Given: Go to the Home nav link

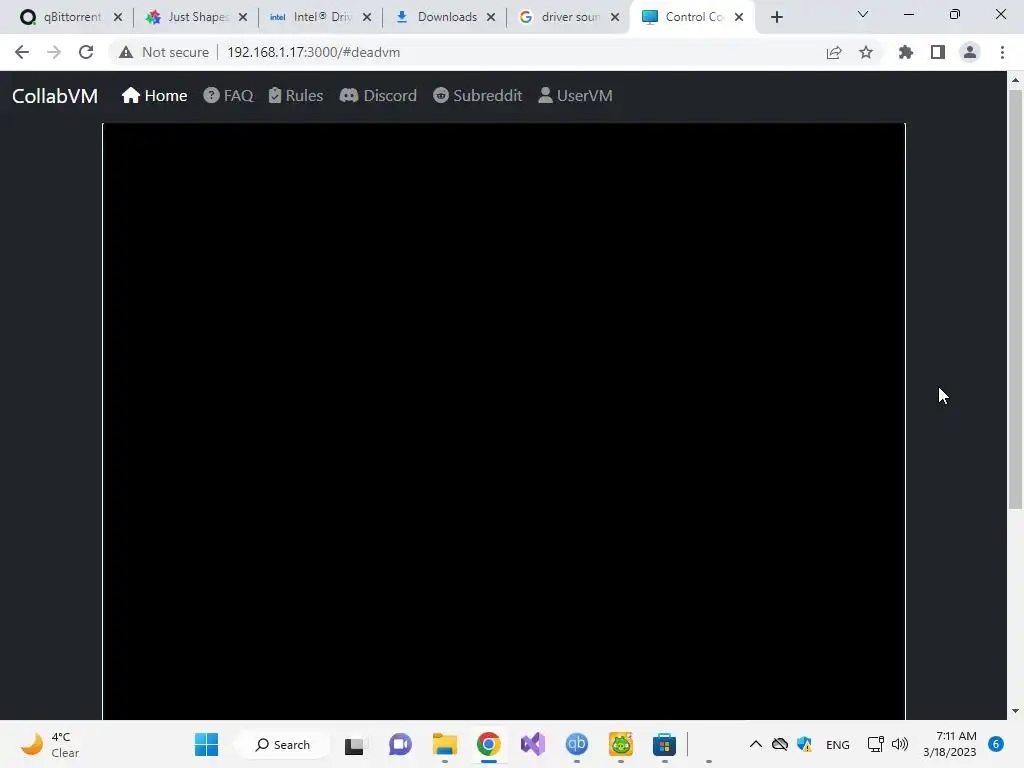Looking at the screenshot, I should coord(155,96).
